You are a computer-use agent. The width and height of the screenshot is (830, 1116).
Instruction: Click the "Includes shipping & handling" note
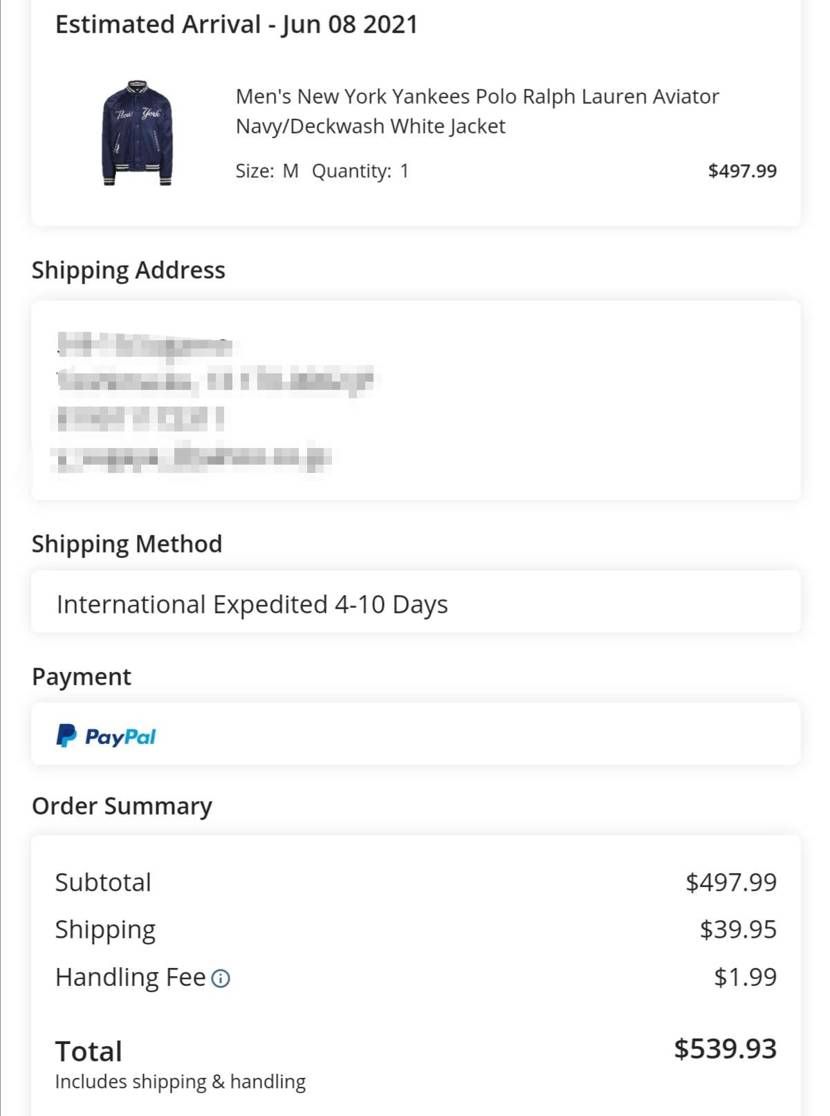coord(180,1081)
